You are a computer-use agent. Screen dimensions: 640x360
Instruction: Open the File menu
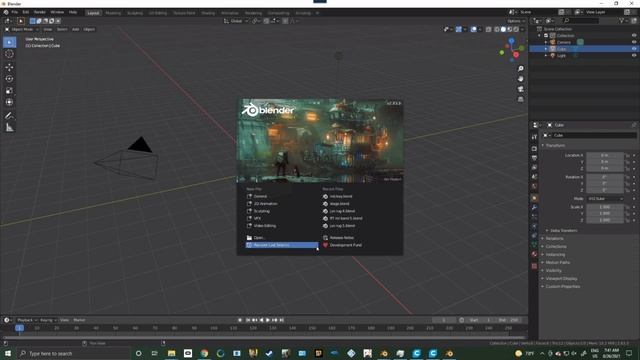(x=15, y=12)
